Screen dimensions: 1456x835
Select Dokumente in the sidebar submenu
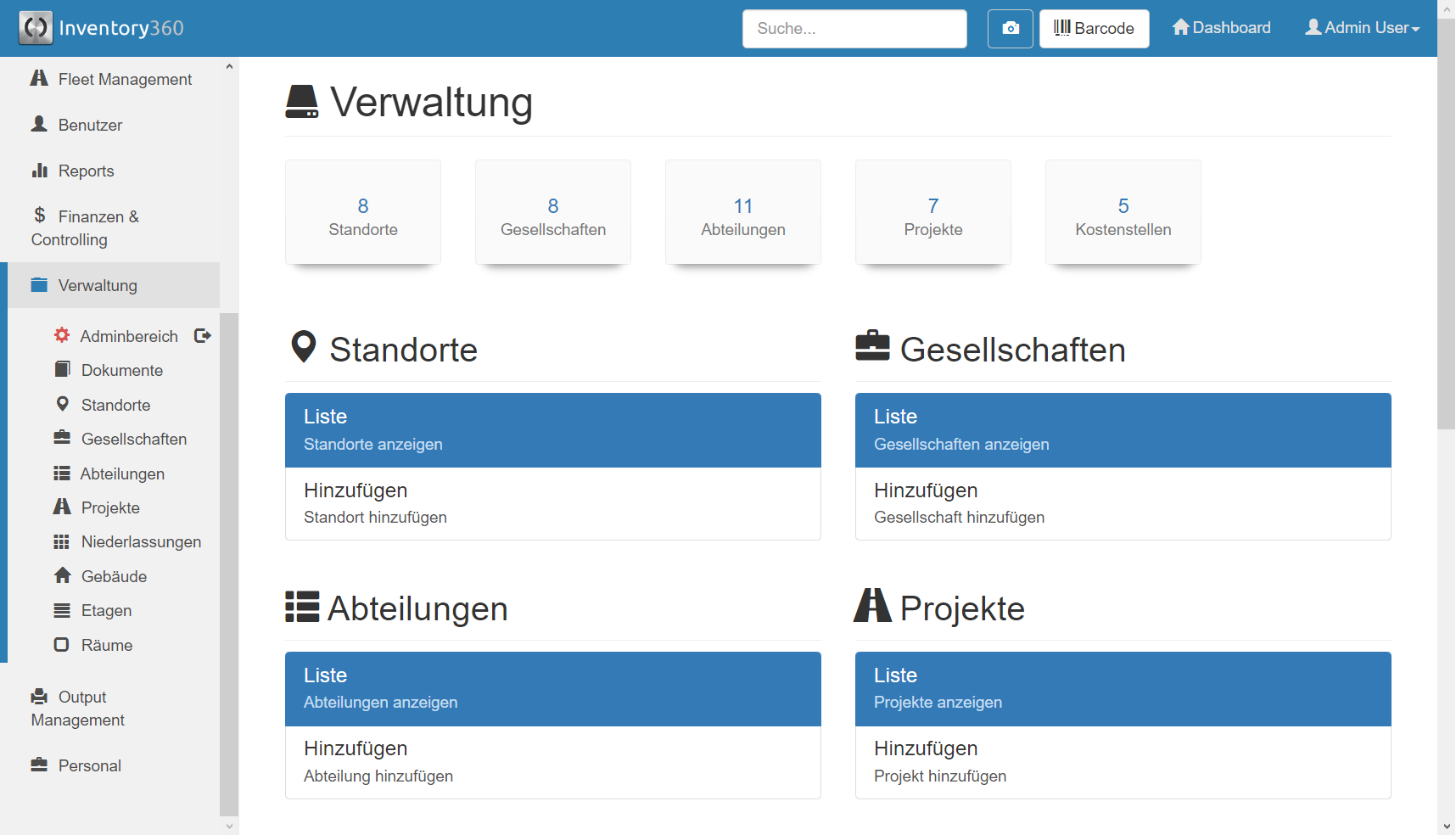click(122, 370)
